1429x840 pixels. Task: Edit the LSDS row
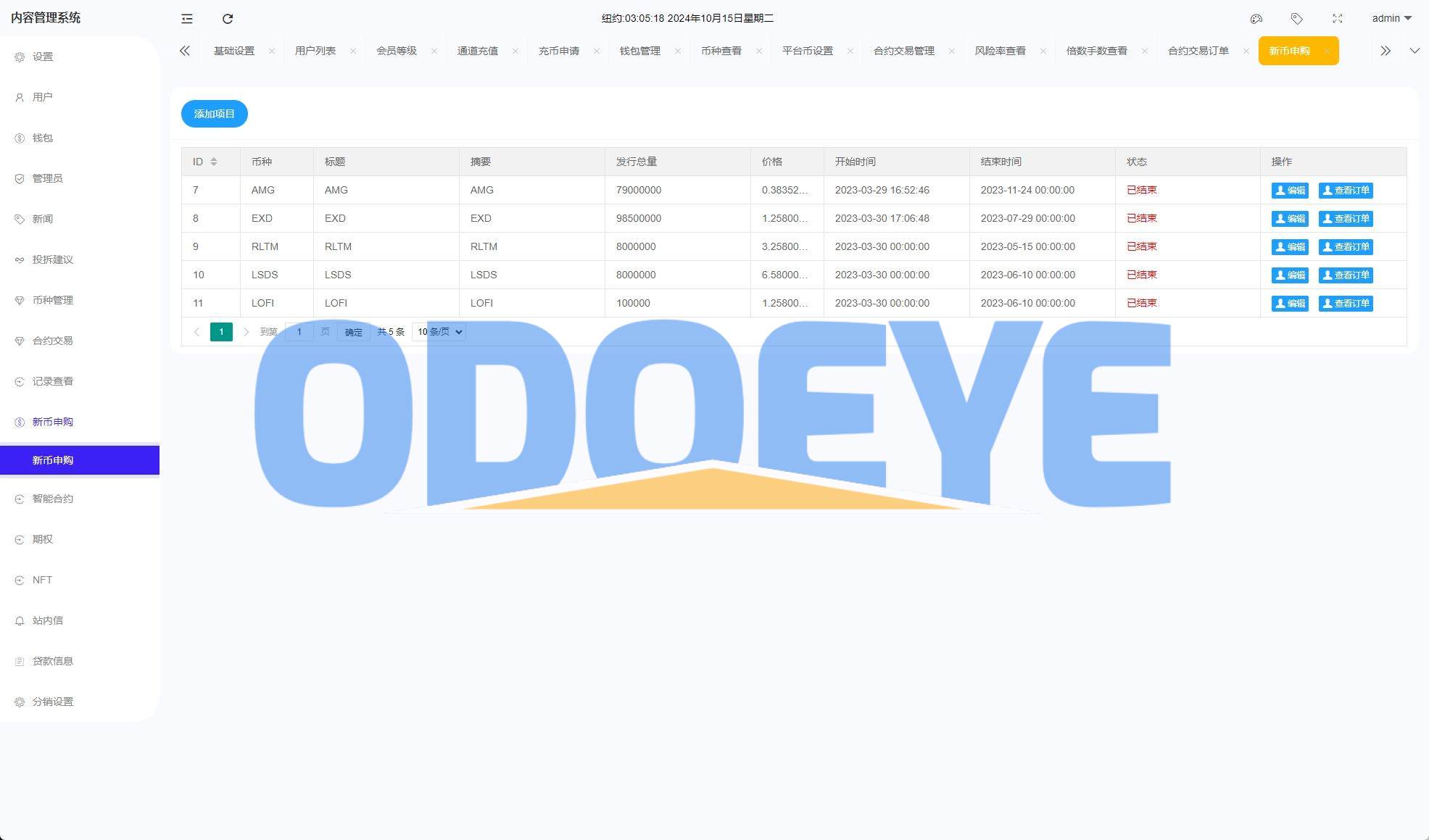pos(1290,275)
